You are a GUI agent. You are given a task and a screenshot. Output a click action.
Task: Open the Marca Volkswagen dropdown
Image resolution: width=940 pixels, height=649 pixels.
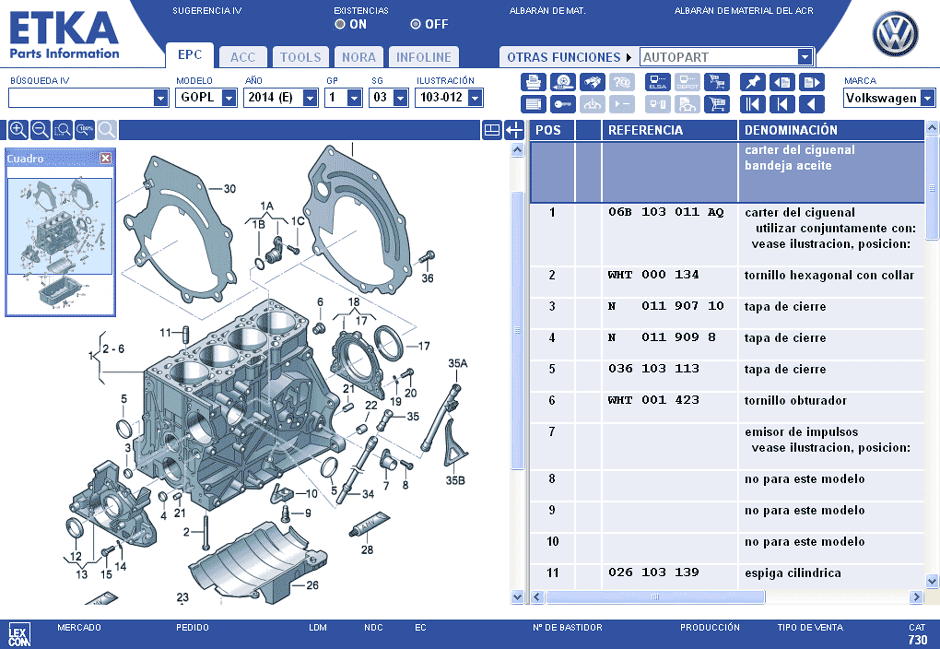[927, 98]
